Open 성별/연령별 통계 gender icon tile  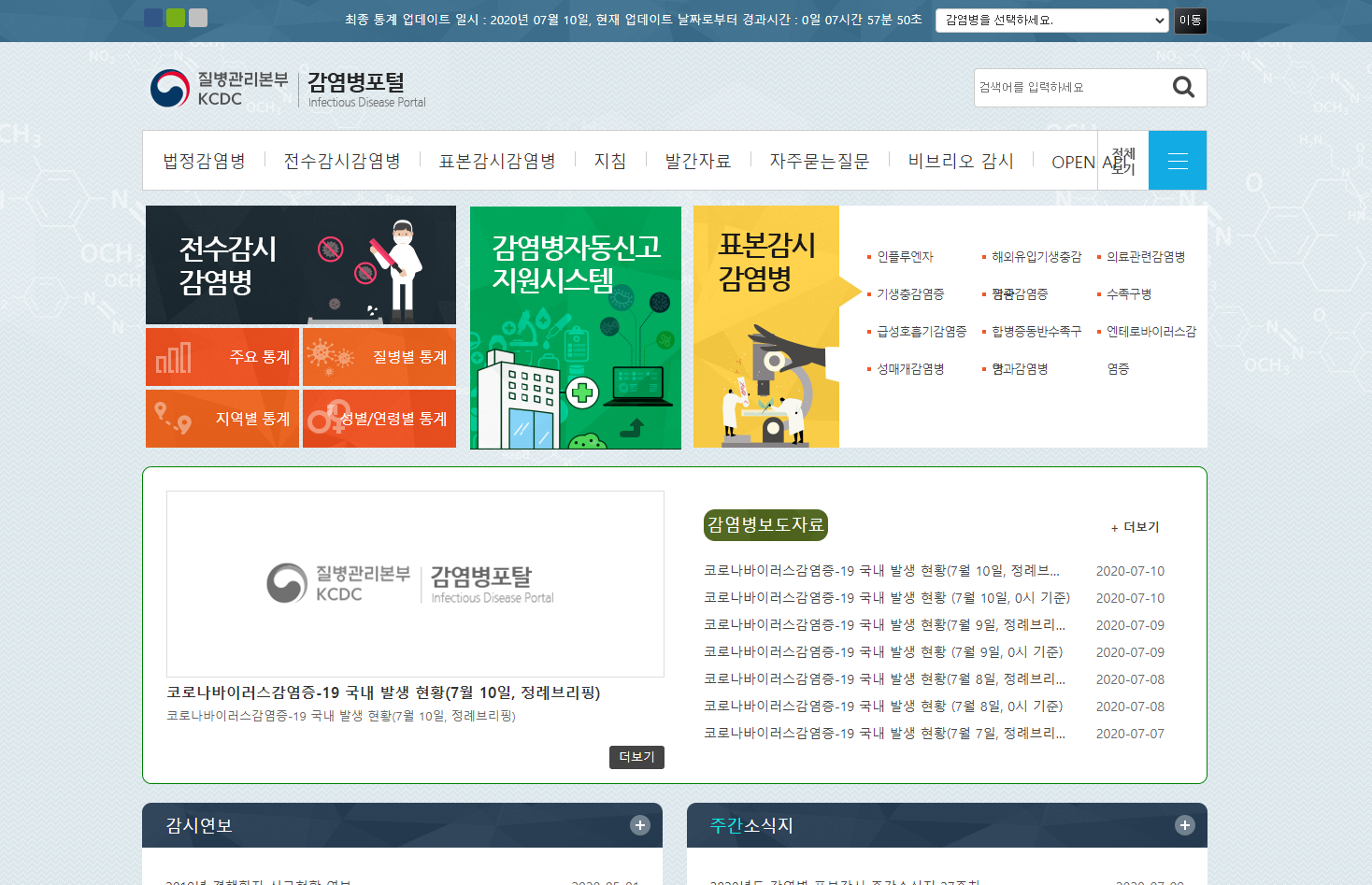[x=379, y=419]
